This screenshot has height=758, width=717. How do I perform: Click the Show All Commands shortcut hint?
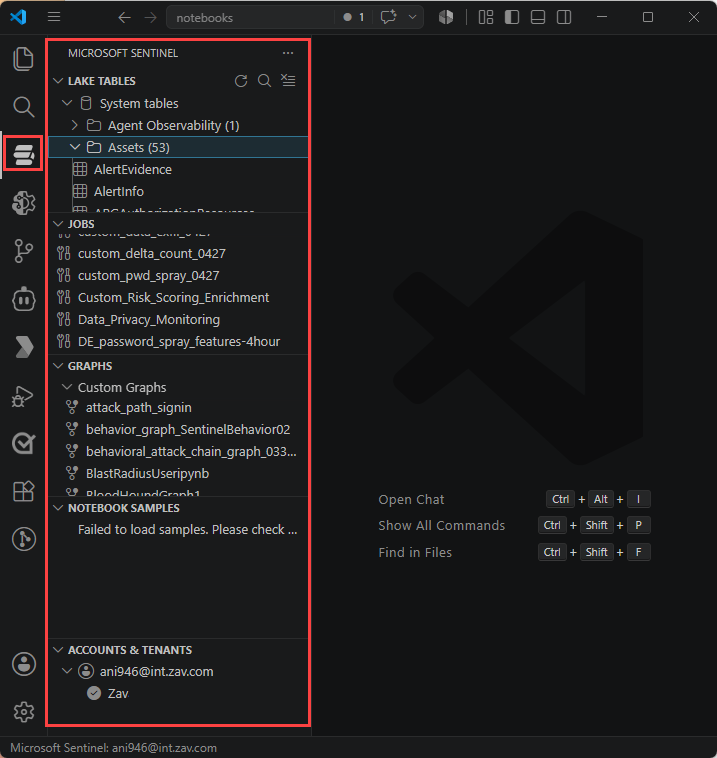point(441,525)
